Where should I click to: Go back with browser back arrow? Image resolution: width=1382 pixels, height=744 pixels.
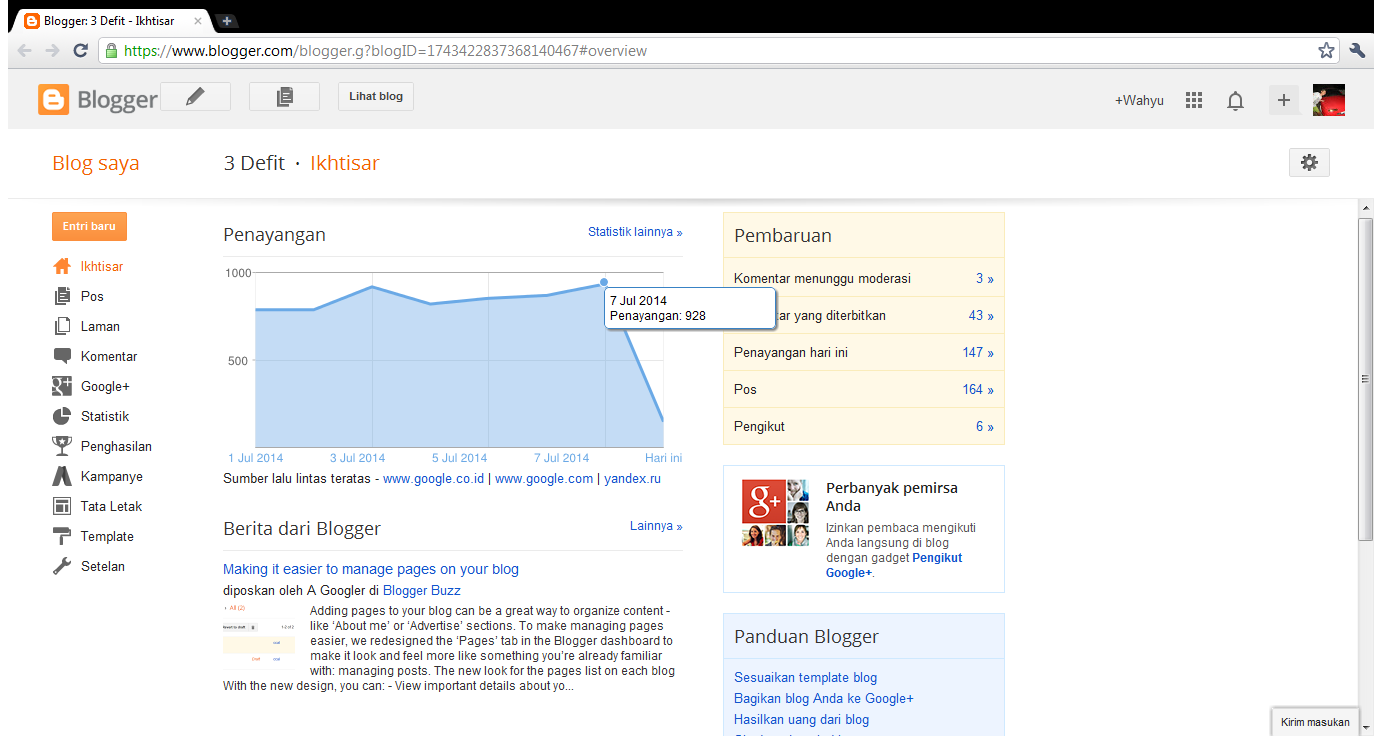point(25,50)
